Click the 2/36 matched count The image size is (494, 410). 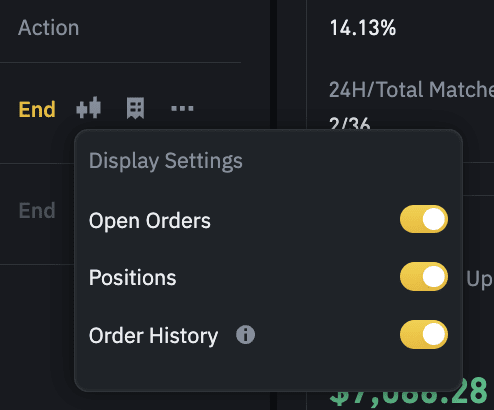(x=349, y=123)
